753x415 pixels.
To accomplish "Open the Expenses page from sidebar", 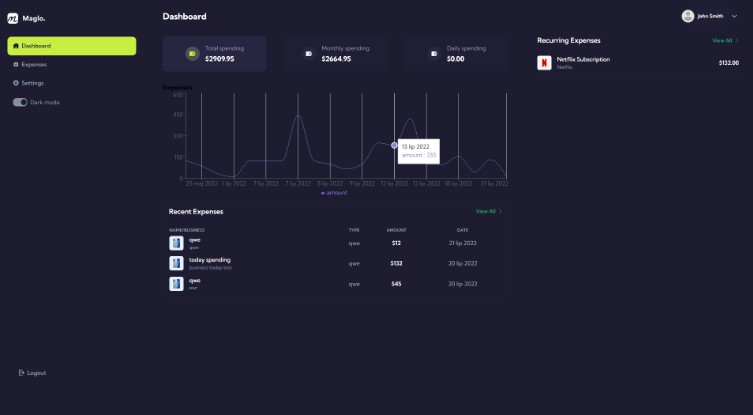I will tap(34, 64).
